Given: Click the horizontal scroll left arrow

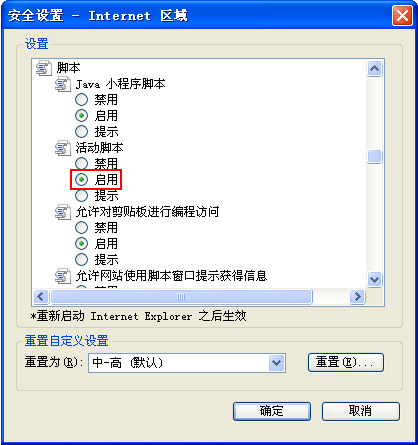Looking at the screenshot, I should [41, 296].
